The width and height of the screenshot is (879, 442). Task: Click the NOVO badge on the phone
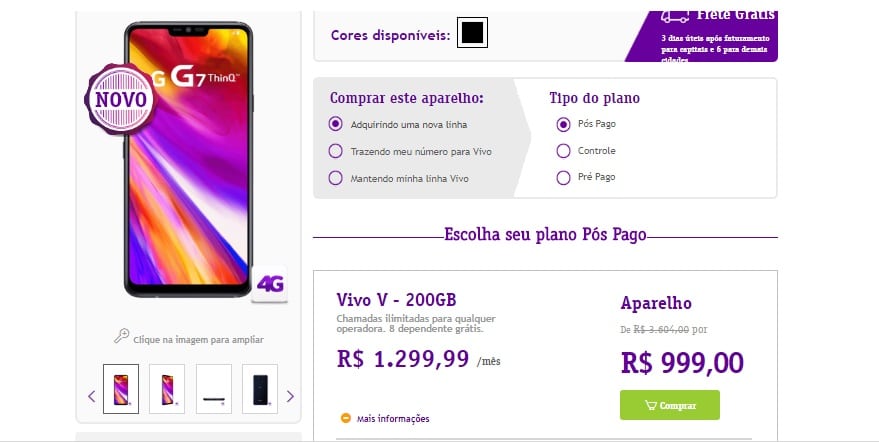click(121, 99)
